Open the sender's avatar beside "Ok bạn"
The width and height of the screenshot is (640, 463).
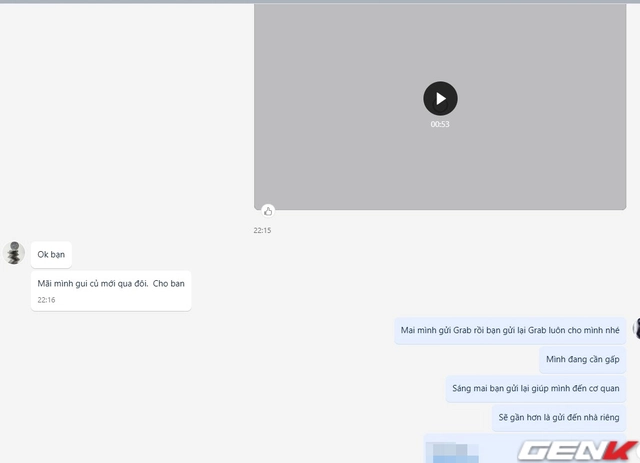14,253
